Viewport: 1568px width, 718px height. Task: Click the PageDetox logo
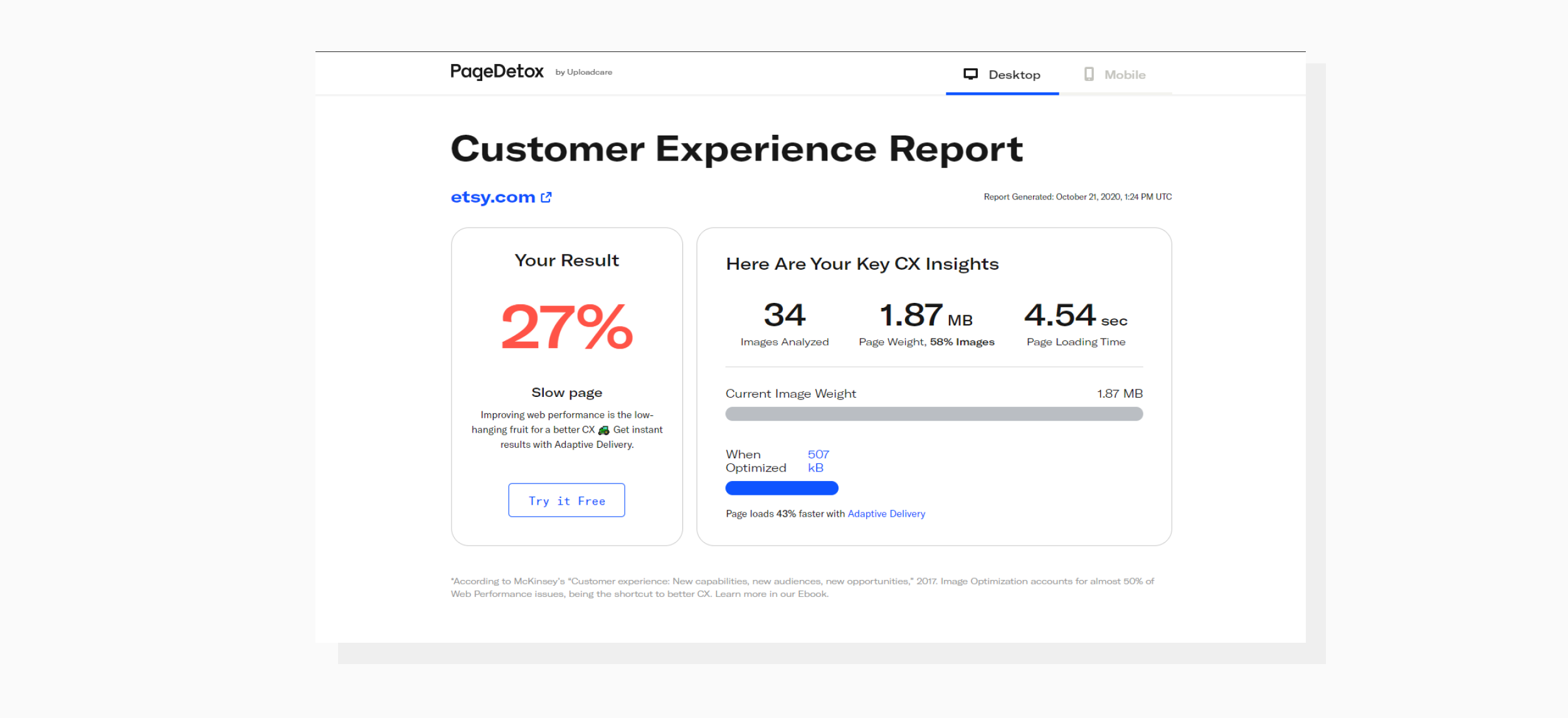click(x=497, y=71)
